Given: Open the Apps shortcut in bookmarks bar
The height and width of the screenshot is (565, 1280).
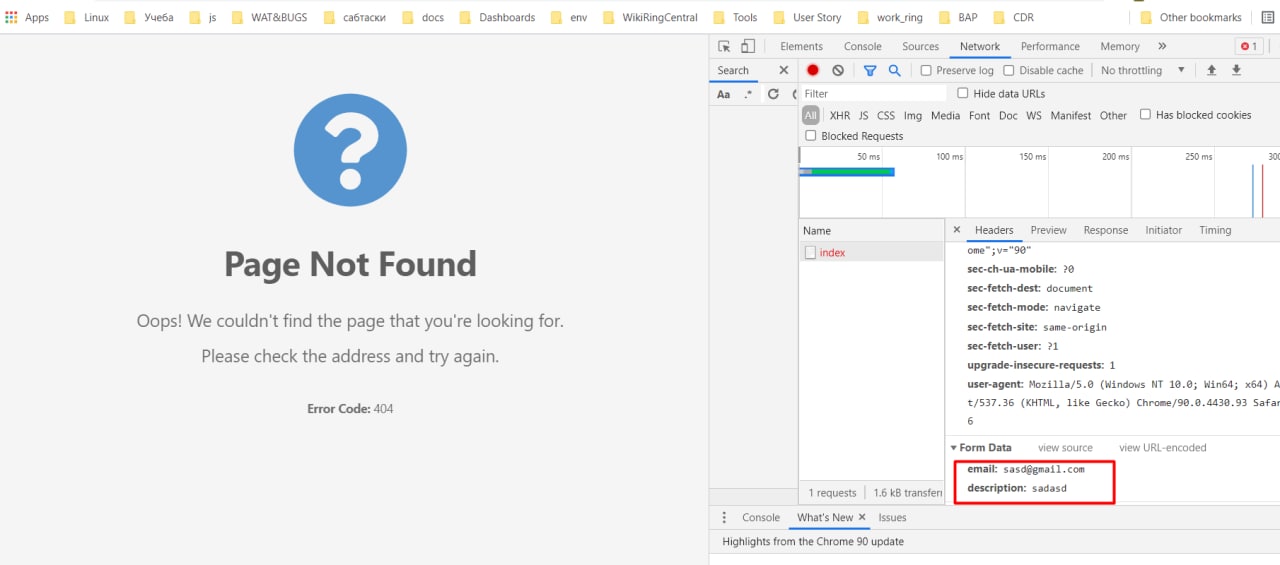Looking at the screenshot, I should [27, 17].
